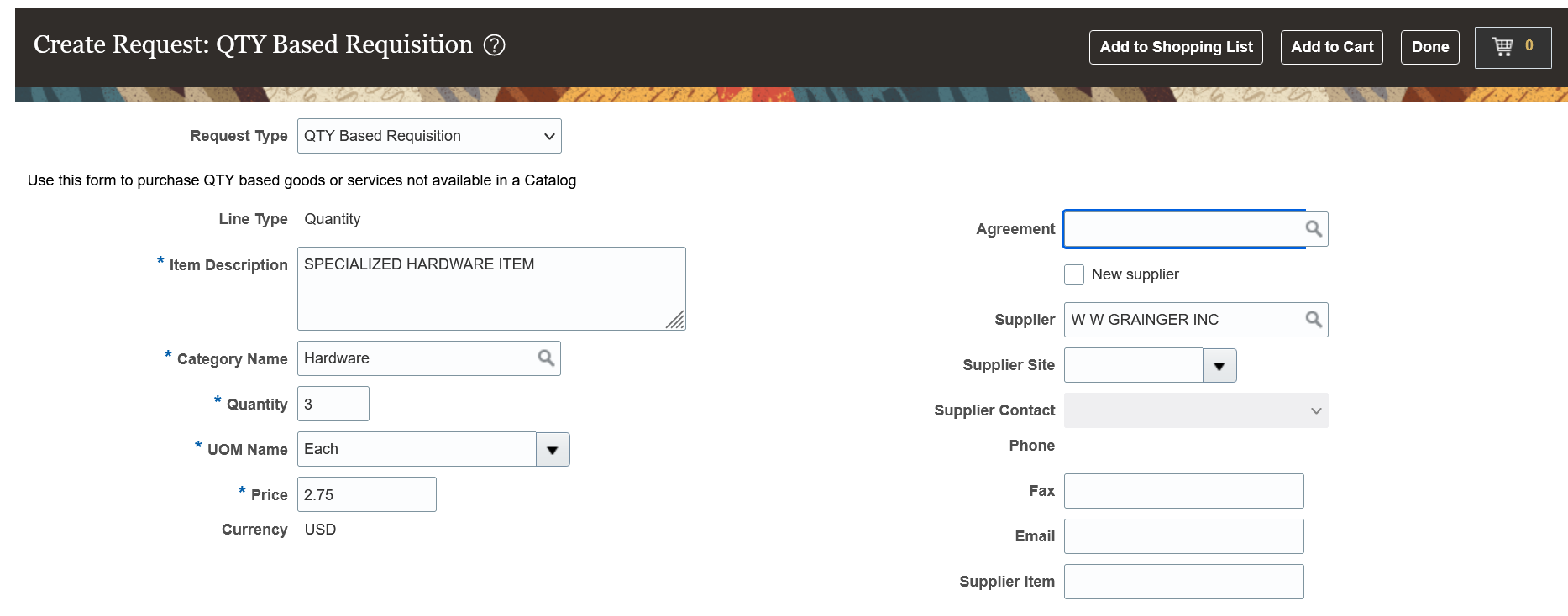Search Supplier with magnifier icon
Screen dimensions: 1568x616
[x=1314, y=320]
